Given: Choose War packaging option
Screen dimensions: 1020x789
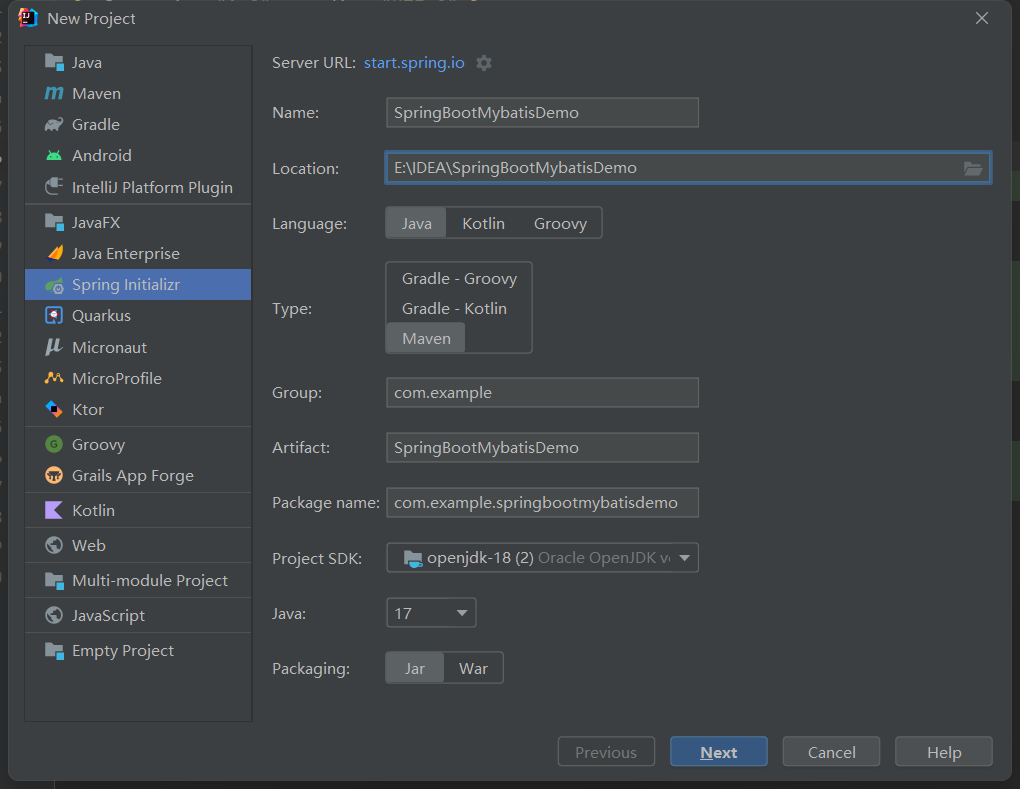Looking at the screenshot, I should 473,669.
